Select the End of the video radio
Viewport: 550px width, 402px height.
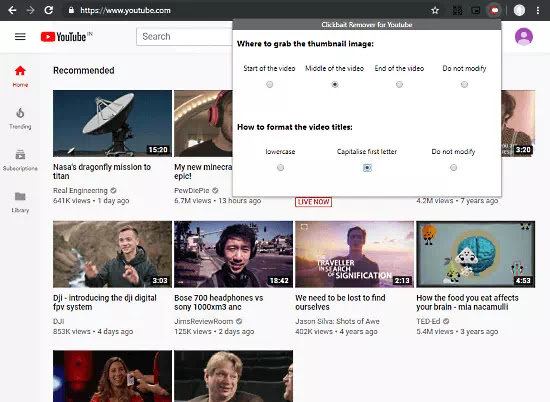[x=399, y=84]
